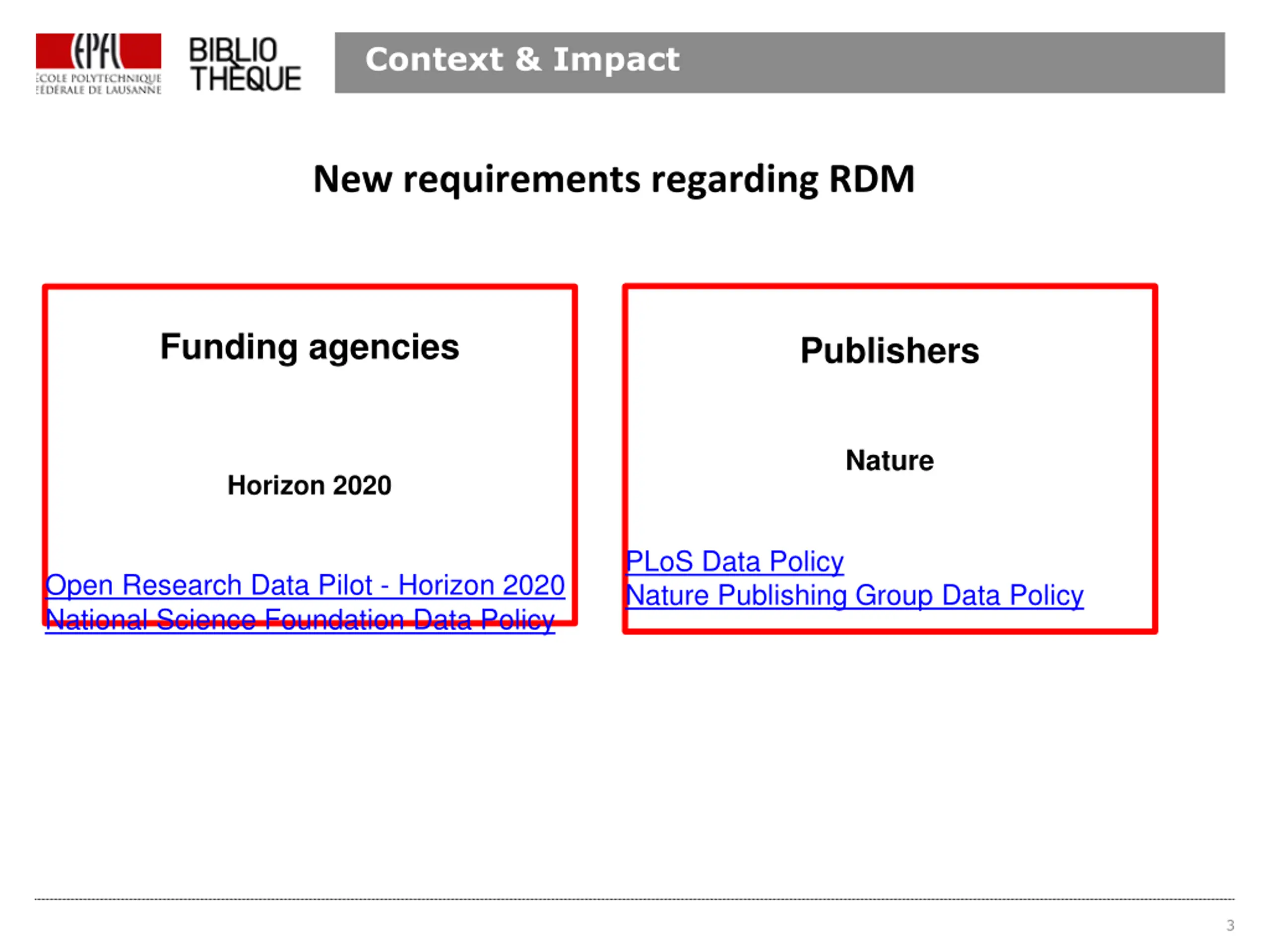Viewport: 1270px width, 952px height.
Task: Select the Publishers heading
Action: 889,351
